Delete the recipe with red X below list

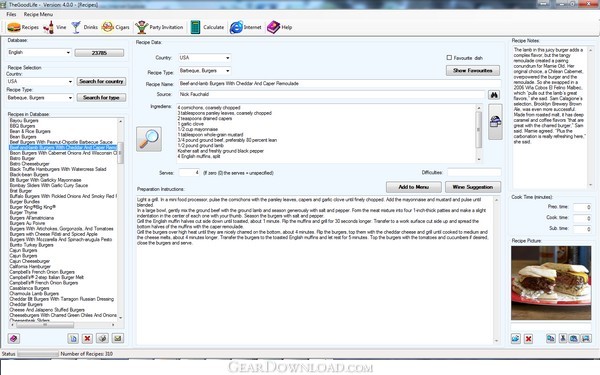tap(88, 338)
